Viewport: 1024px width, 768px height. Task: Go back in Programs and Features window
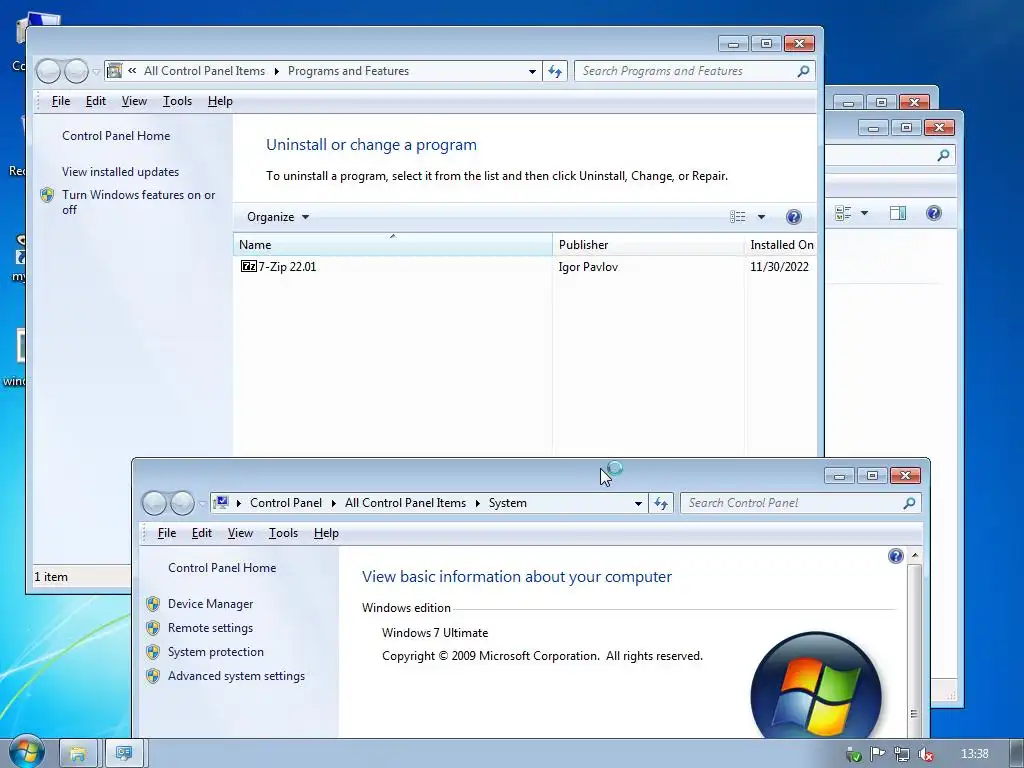48,71
